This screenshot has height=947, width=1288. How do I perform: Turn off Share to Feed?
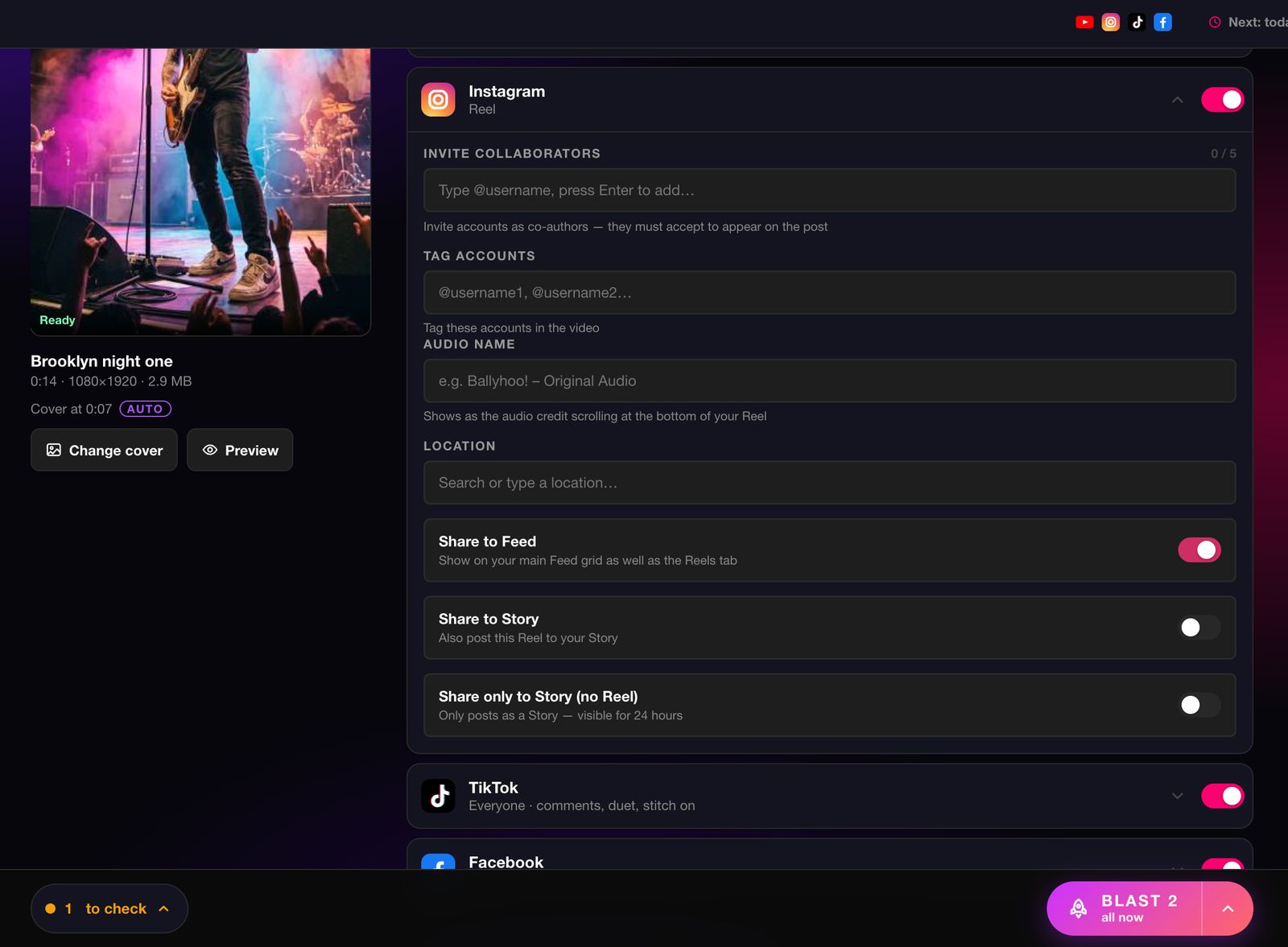click(1199, 550)
